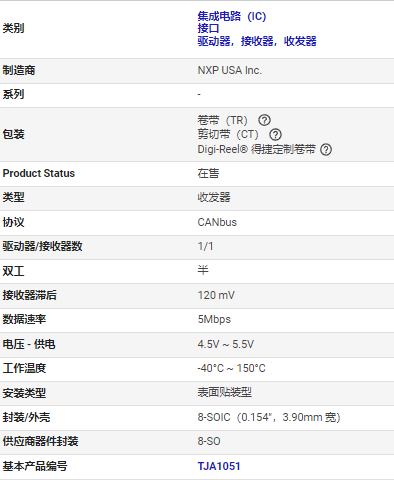Image resolution: width=394 pixels, height=480 pixels.
Task: Open the 驱动器，接收器，收发器 category link
Action: pos(257,41)
